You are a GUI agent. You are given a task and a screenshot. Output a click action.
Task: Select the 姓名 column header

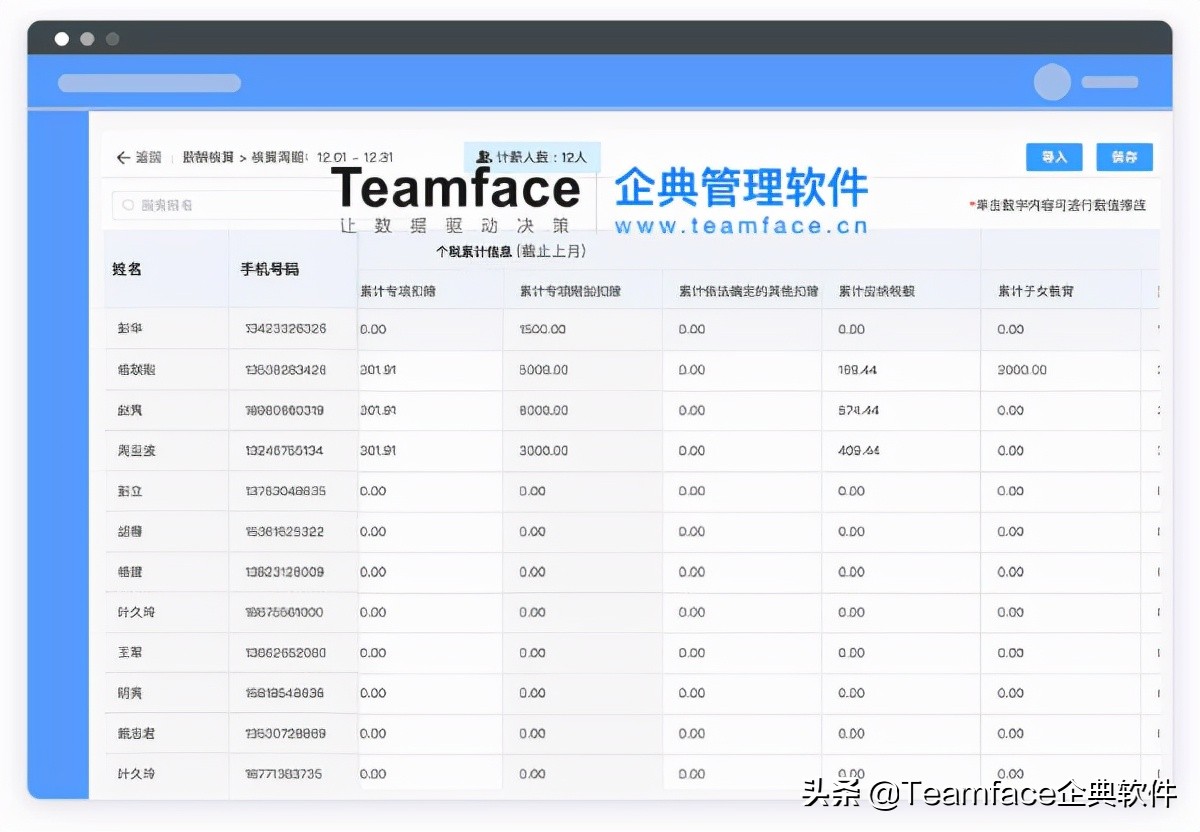pos(127,269)
